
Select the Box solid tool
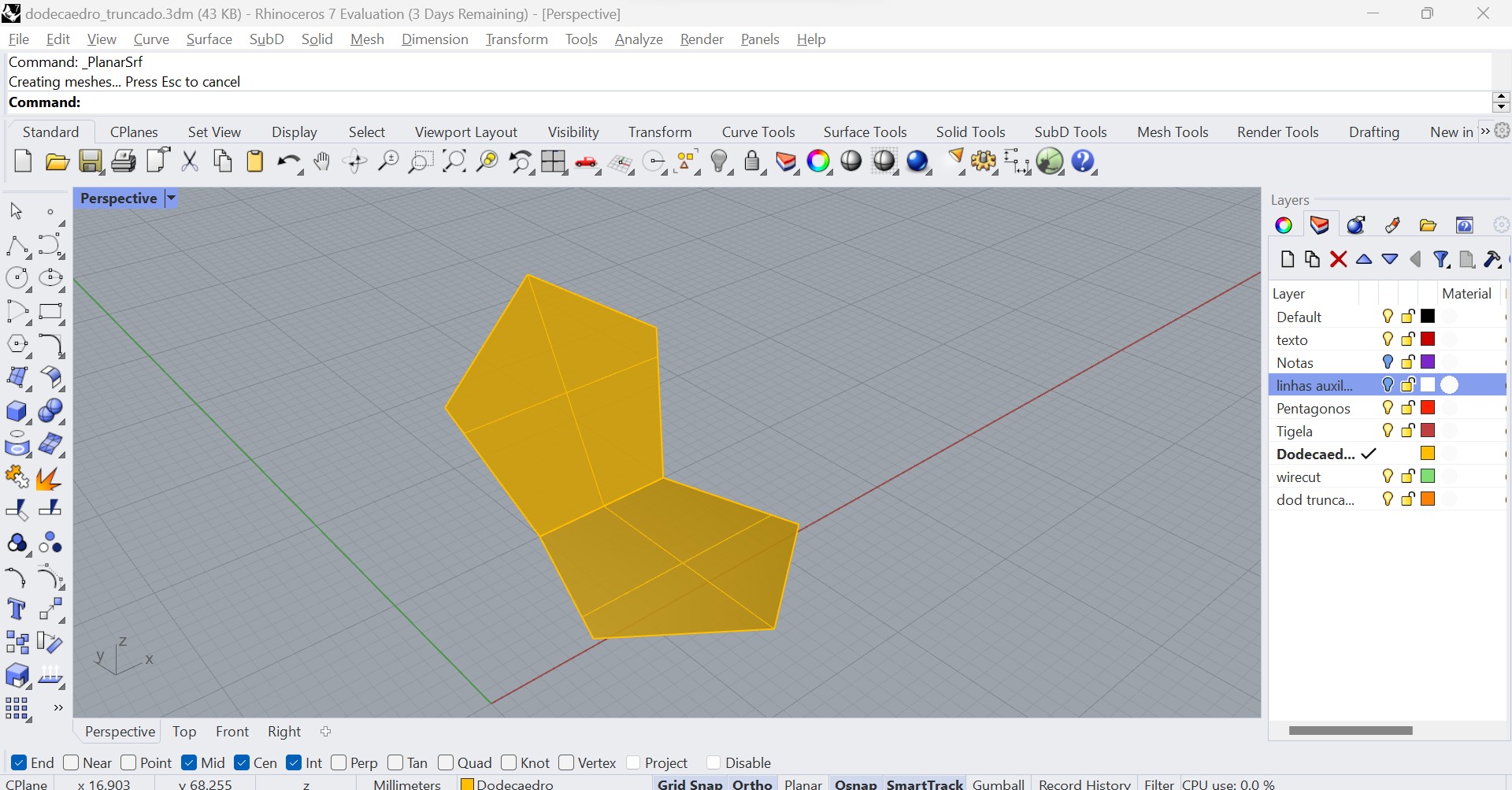pos(17,411)
